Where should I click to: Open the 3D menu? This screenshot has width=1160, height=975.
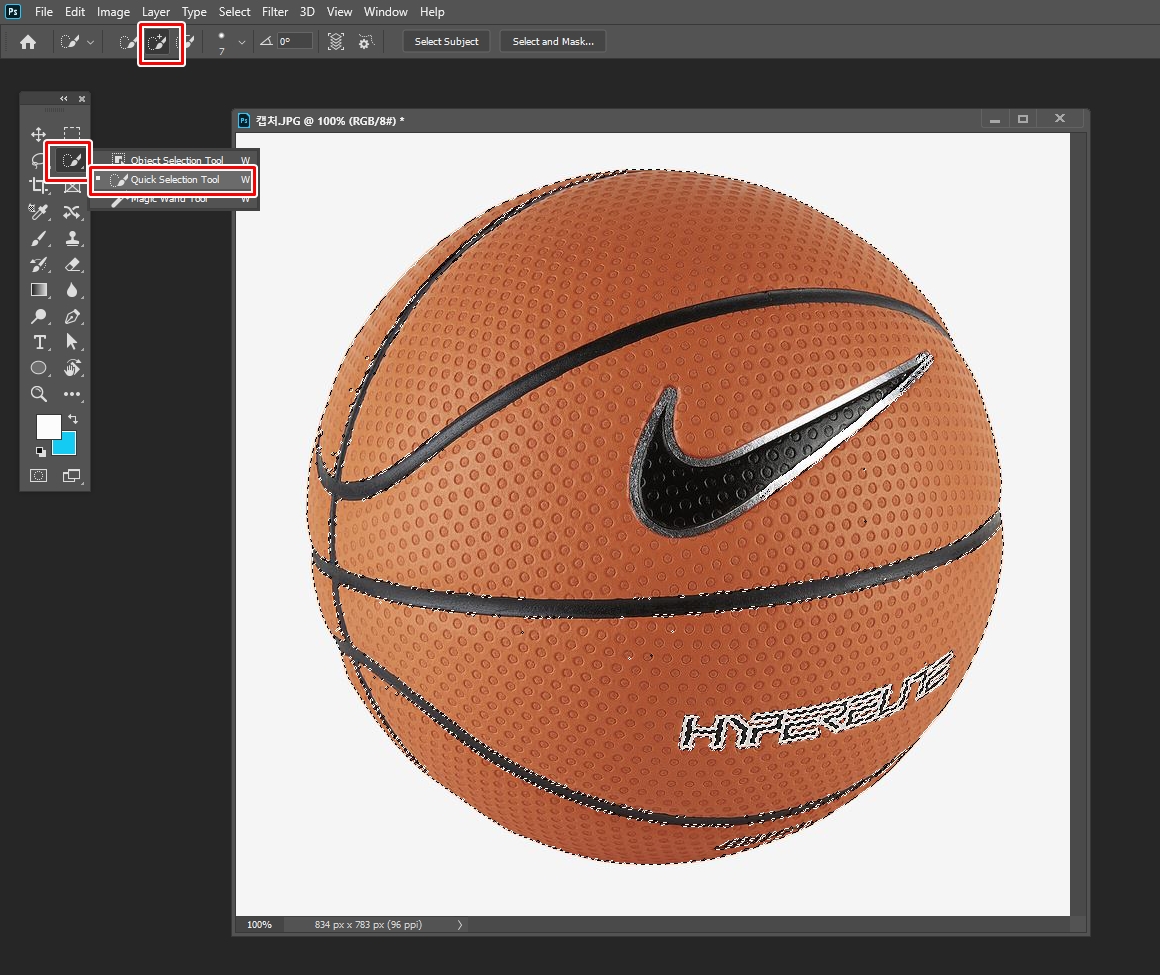[x=307, y=12]
